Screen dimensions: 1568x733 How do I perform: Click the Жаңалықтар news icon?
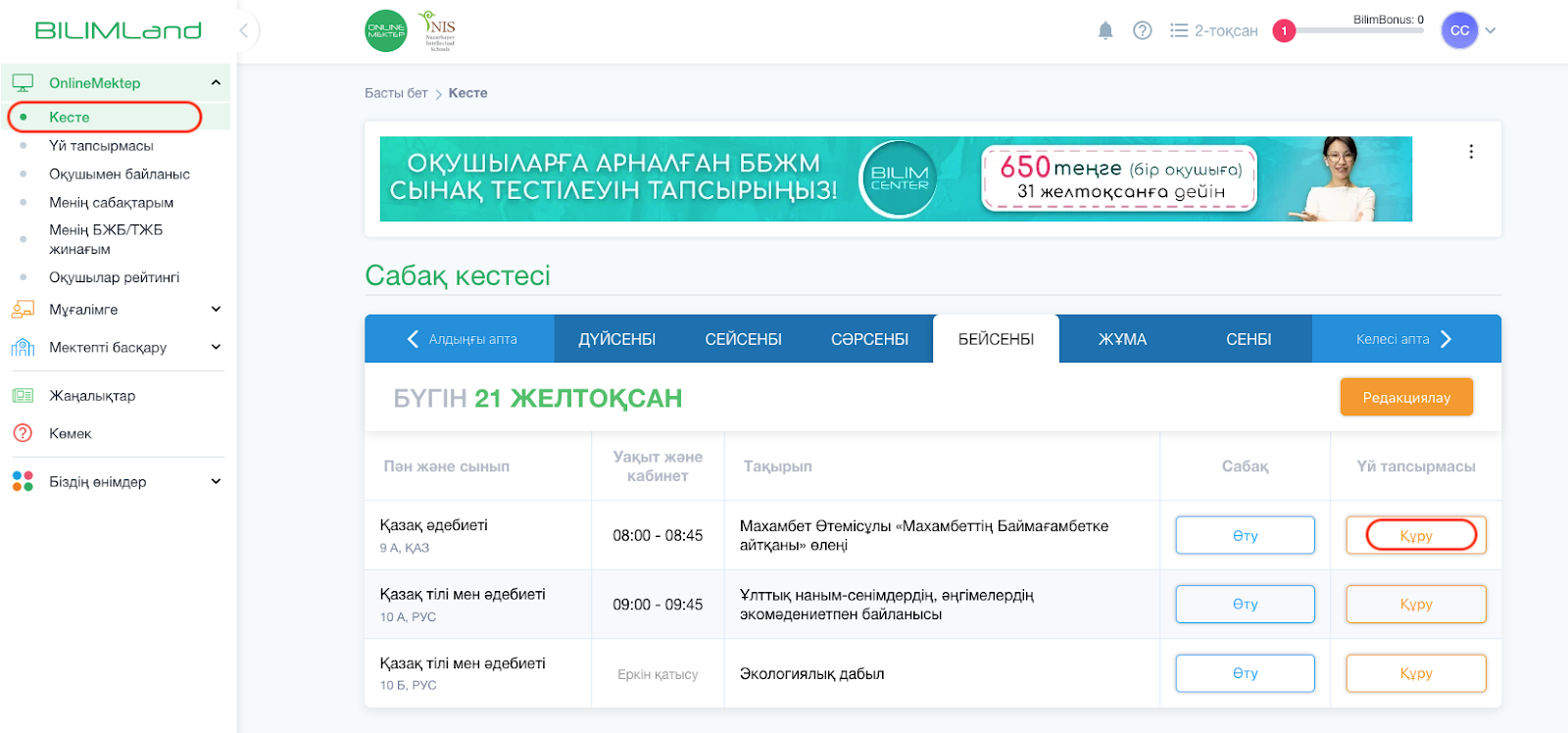23,396
